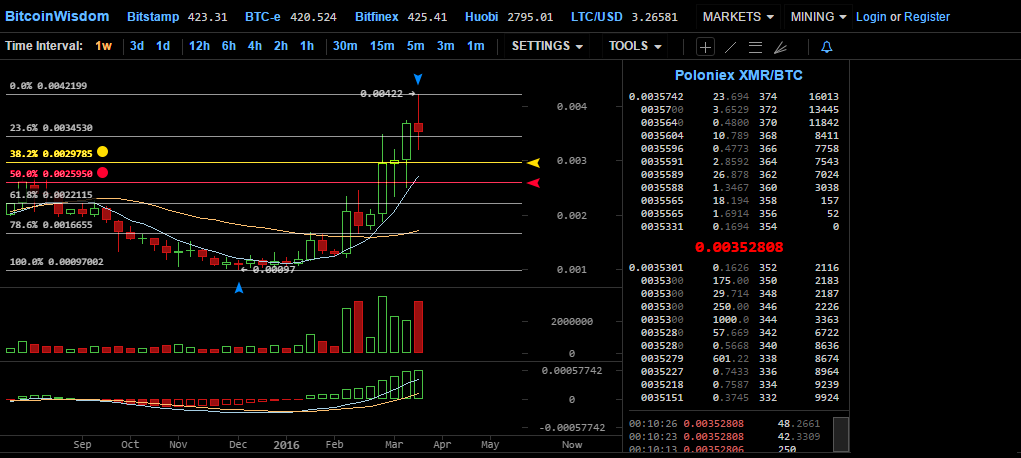Click the yellow 38.2% level circle marker
This screenshot has height=458, width=1021.
point(102,152)
